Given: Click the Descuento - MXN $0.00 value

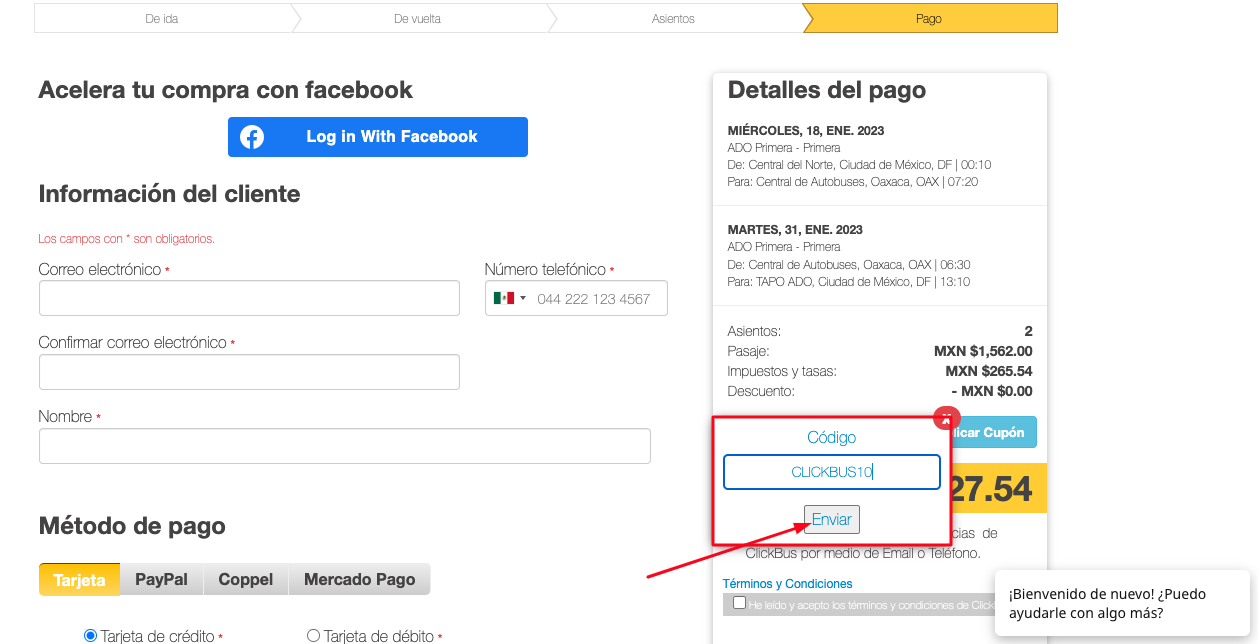Looking at the screenshot, I should 992,391.
